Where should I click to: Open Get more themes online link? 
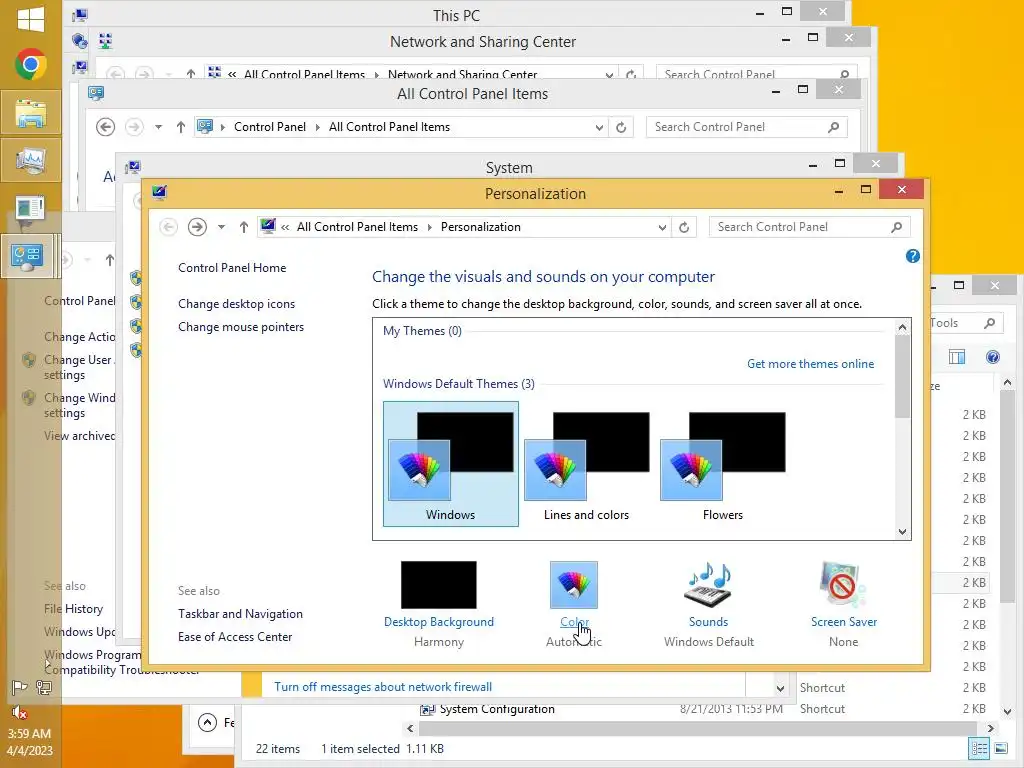coord(810,364)
